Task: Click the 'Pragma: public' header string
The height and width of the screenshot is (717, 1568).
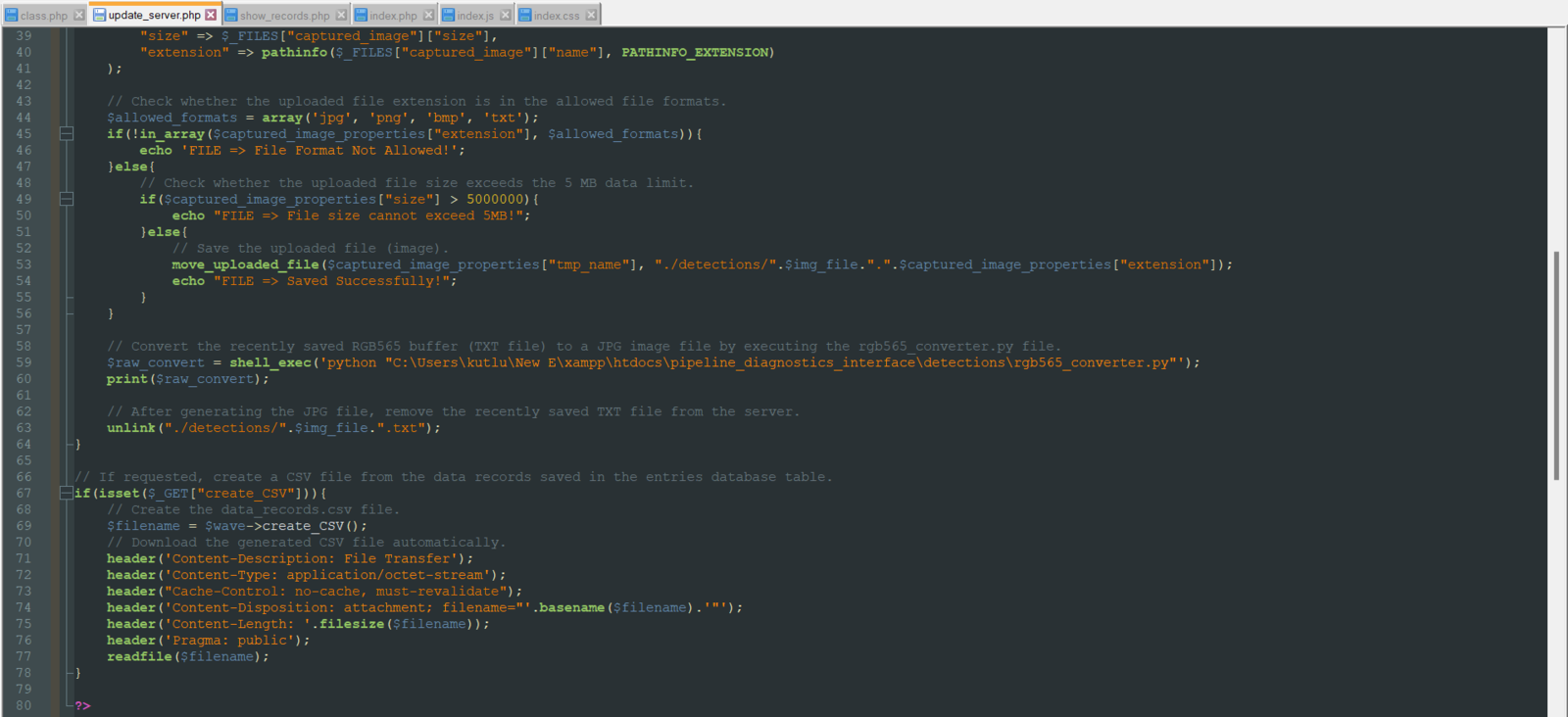Action: click(229, 640)
